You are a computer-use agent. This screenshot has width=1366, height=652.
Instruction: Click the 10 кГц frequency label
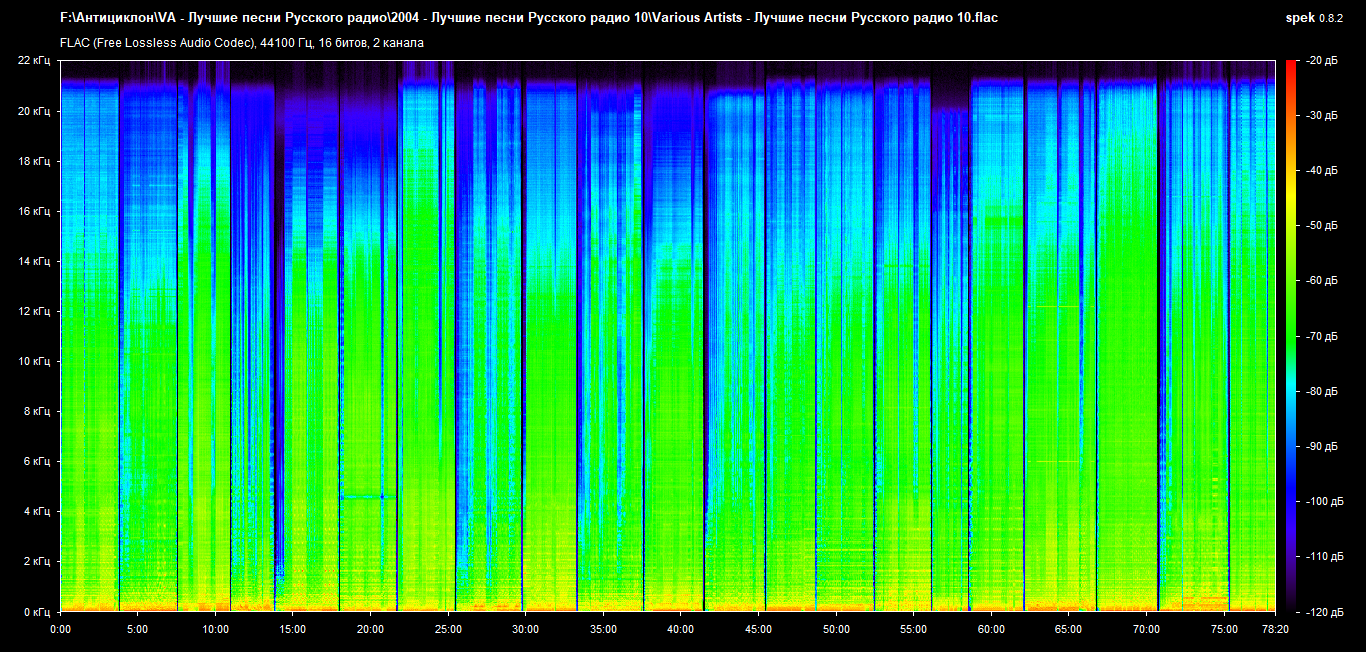(36, 361)
